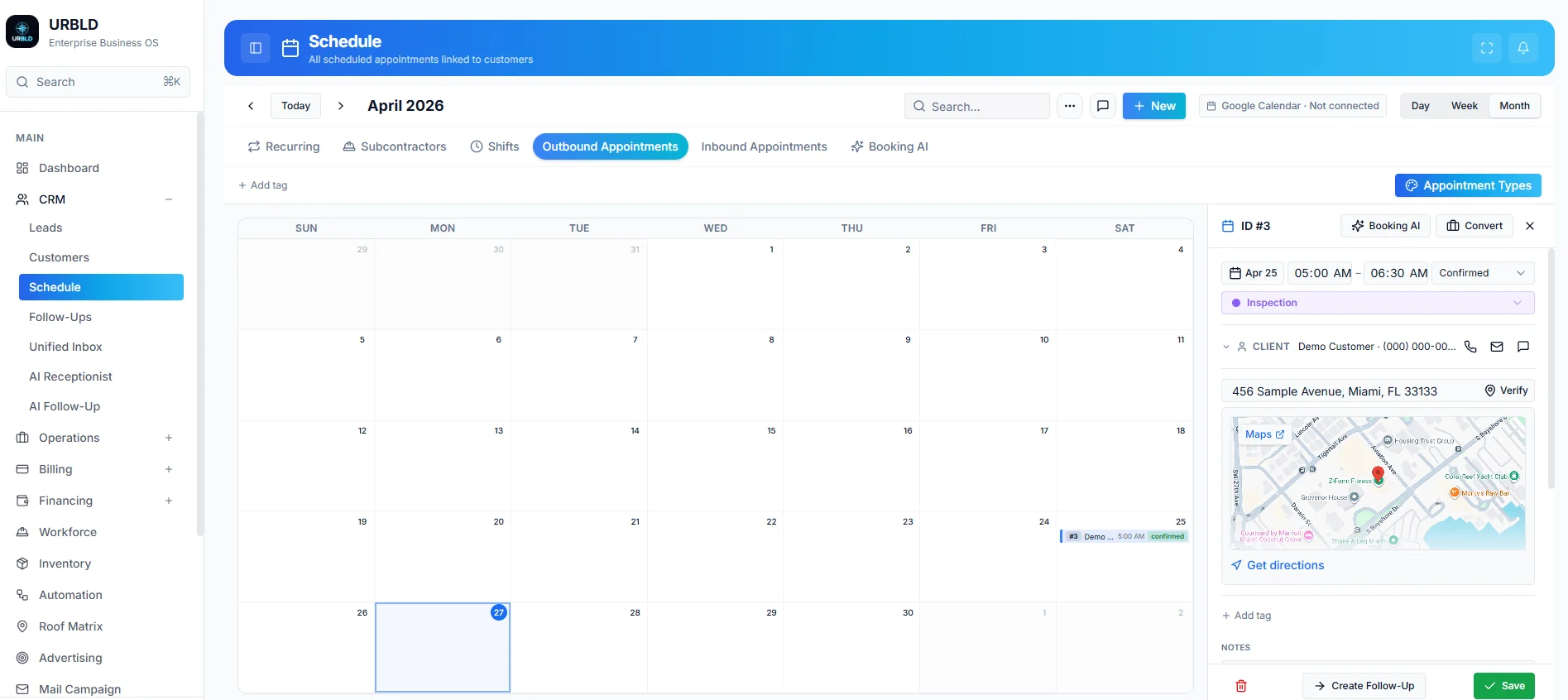Open Inbound Appointments tab
This screenshot has width=1568, height=700.
[x=764, y=146]
